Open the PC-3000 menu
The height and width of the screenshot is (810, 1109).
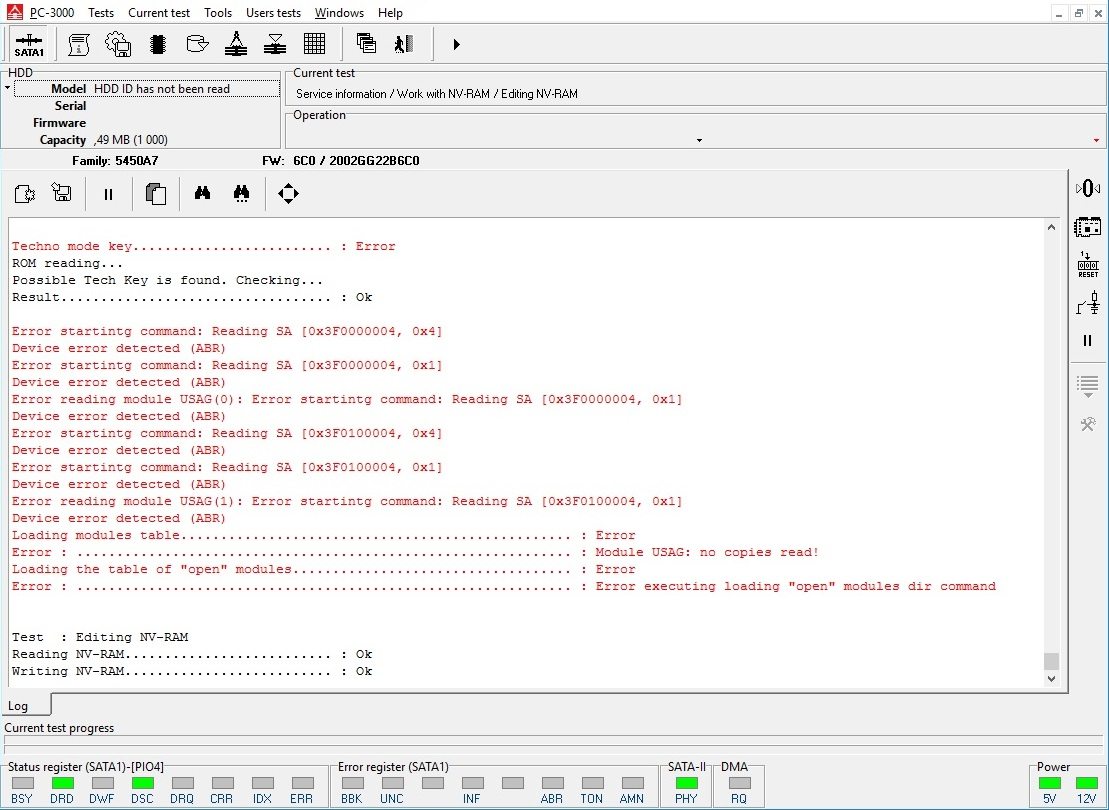pyautogui.click(x=52, y=13)
